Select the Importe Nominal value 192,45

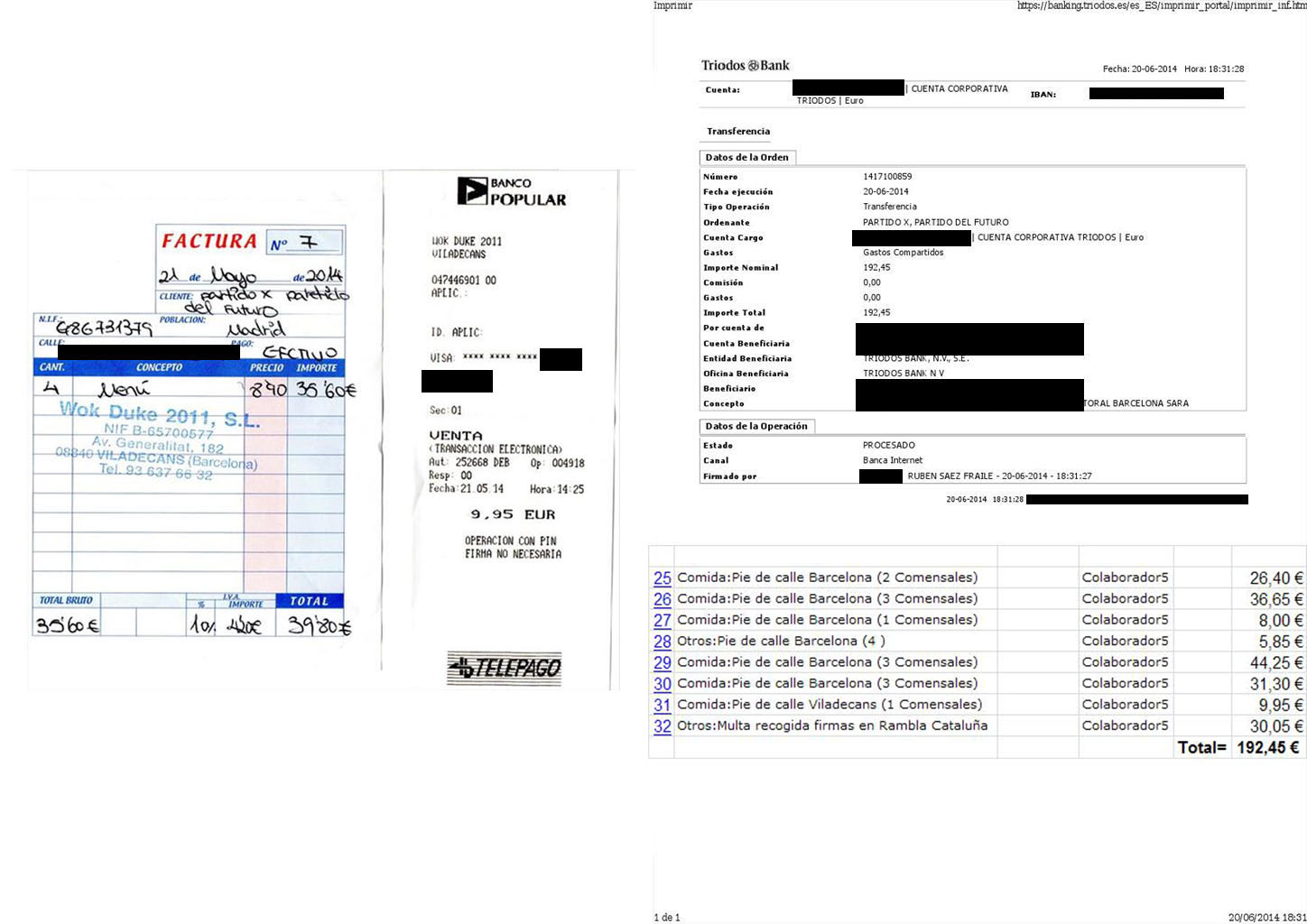coord(876,267)
